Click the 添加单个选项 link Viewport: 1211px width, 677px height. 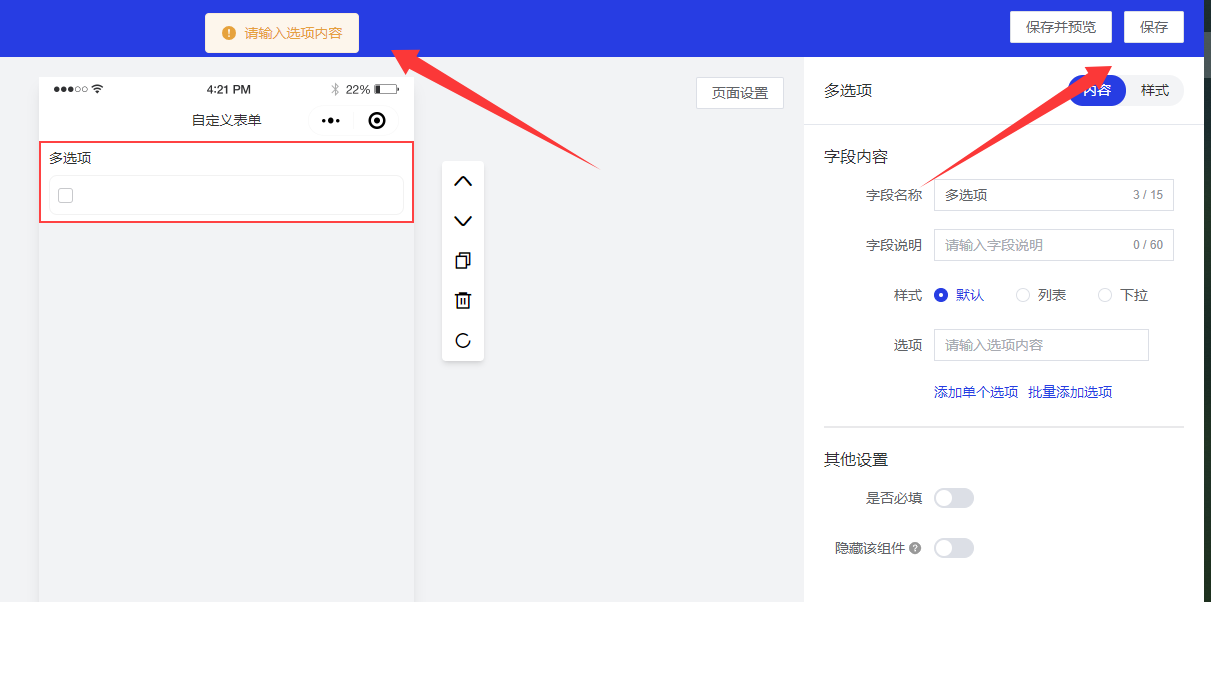point(975,392)
